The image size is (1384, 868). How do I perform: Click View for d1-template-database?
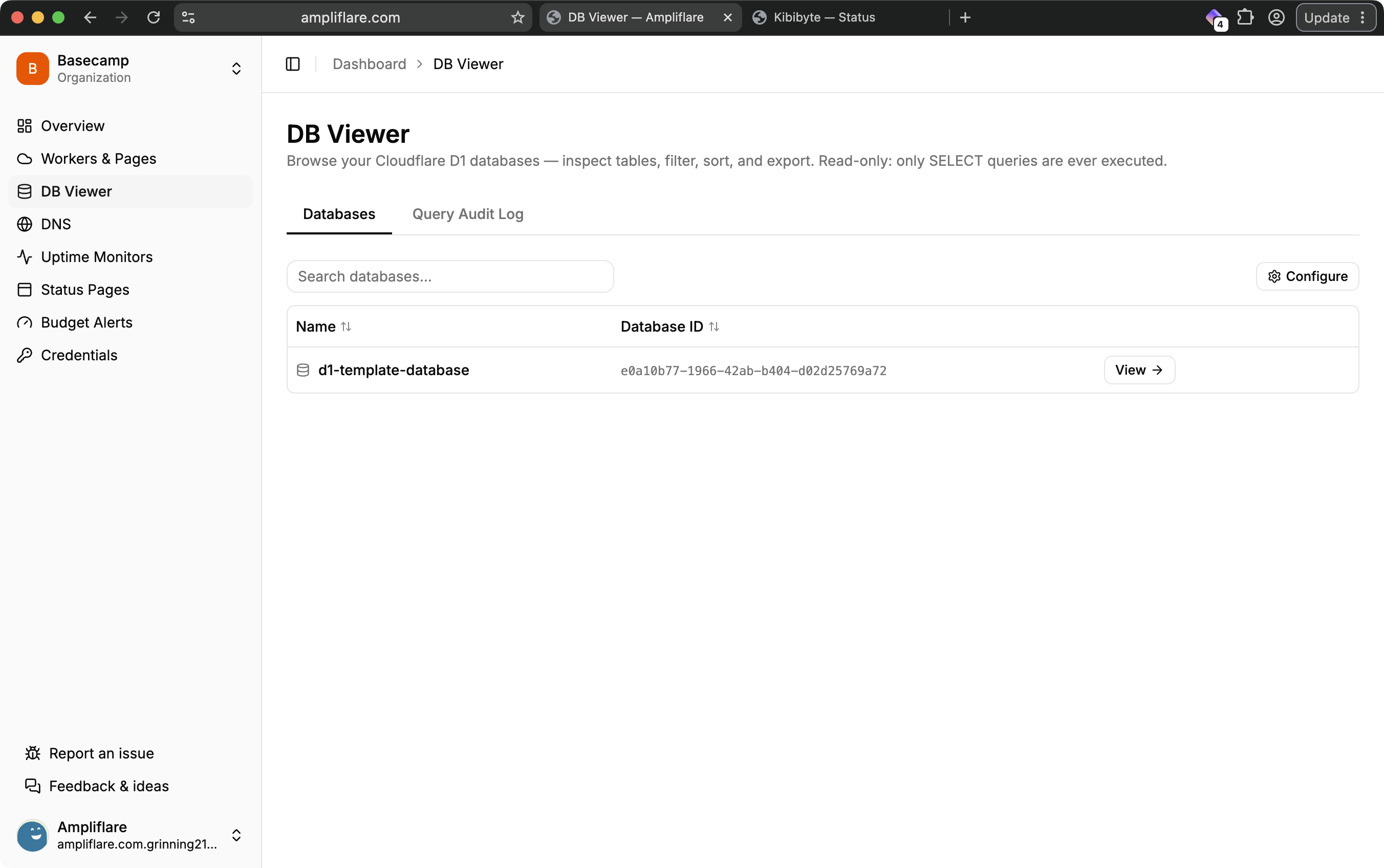pyautogui.click(x=1139, y=370)
